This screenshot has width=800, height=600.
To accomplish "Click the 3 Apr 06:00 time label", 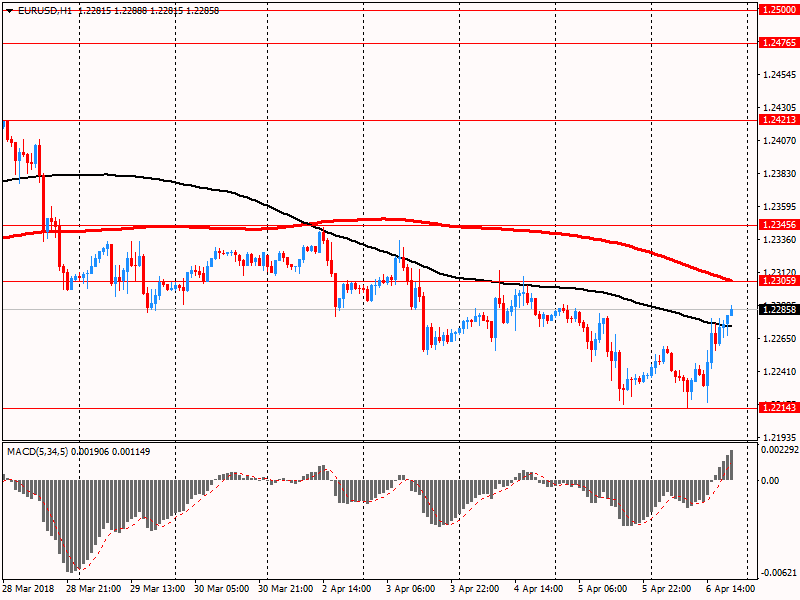I will coord(410,589).
